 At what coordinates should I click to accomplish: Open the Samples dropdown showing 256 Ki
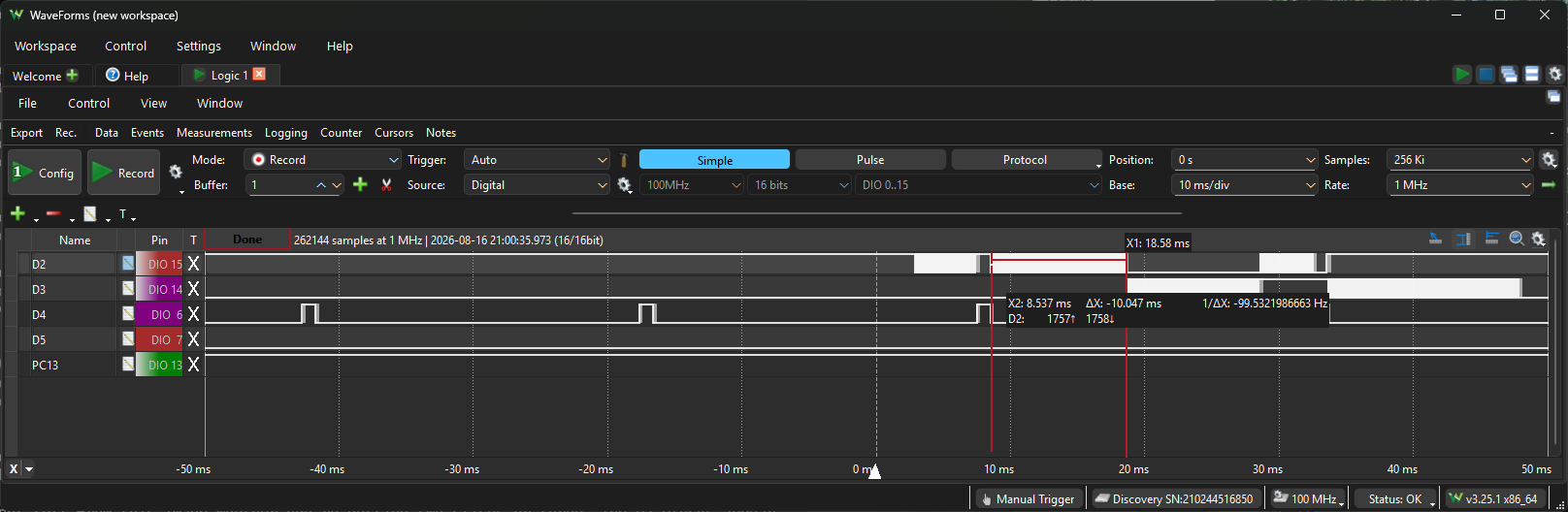click(1461, 160)
